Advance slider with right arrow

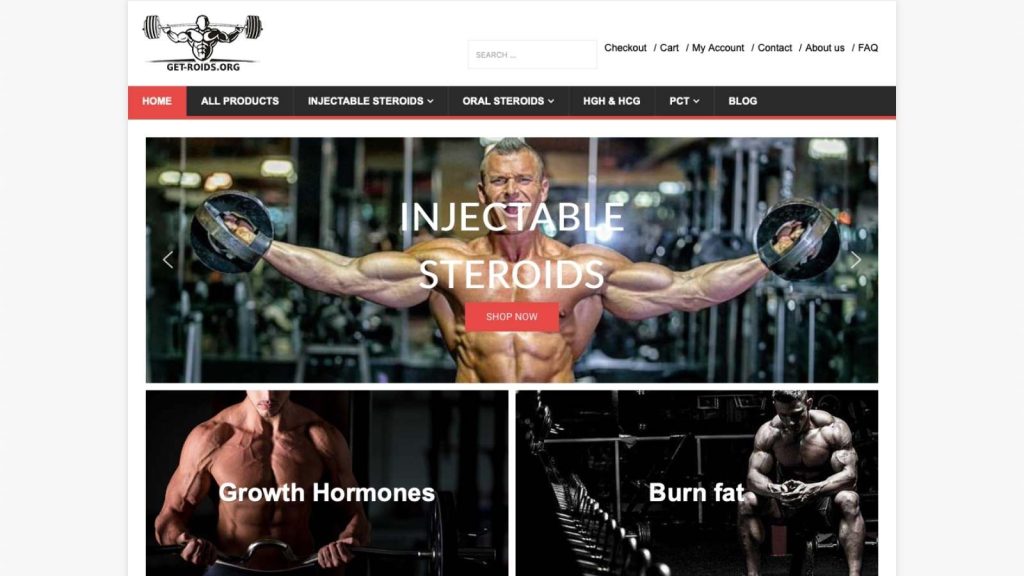click(856, 260)
